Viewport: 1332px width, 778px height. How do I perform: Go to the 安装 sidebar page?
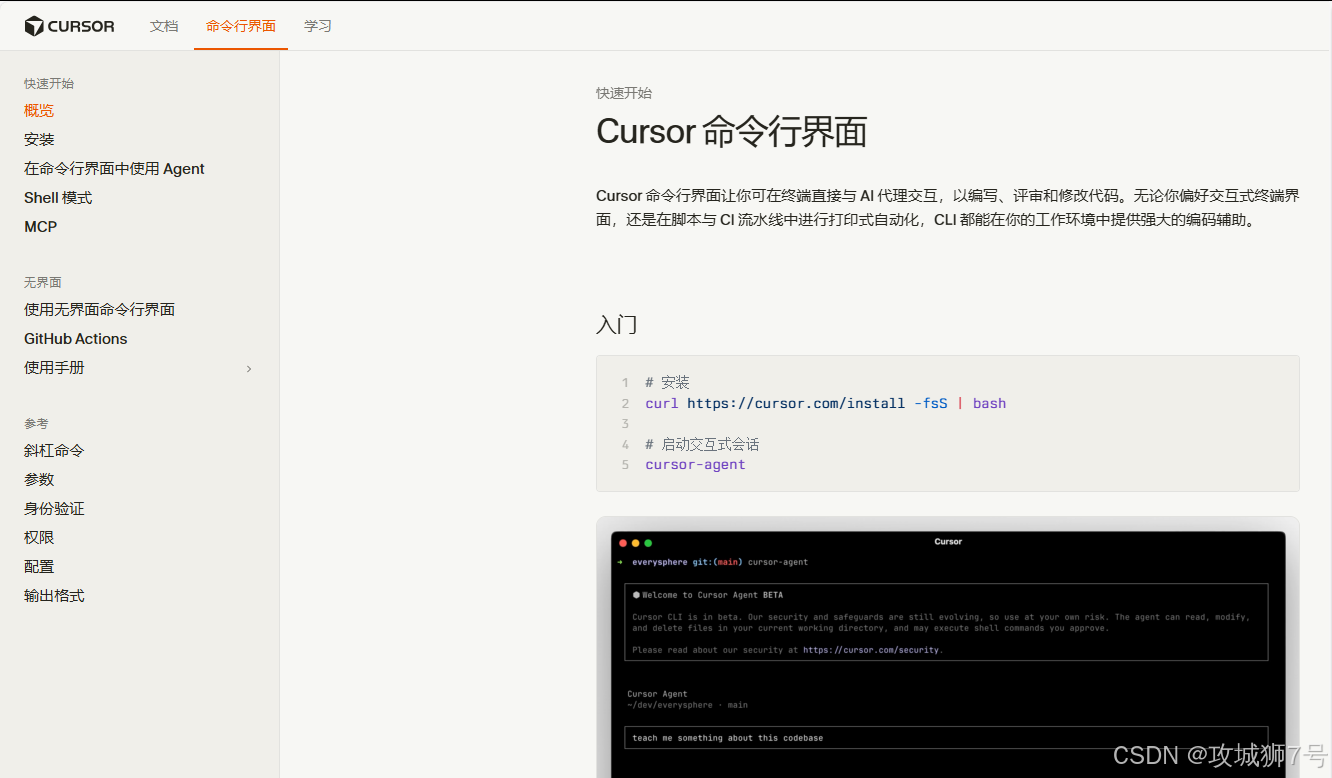point(39,140)
